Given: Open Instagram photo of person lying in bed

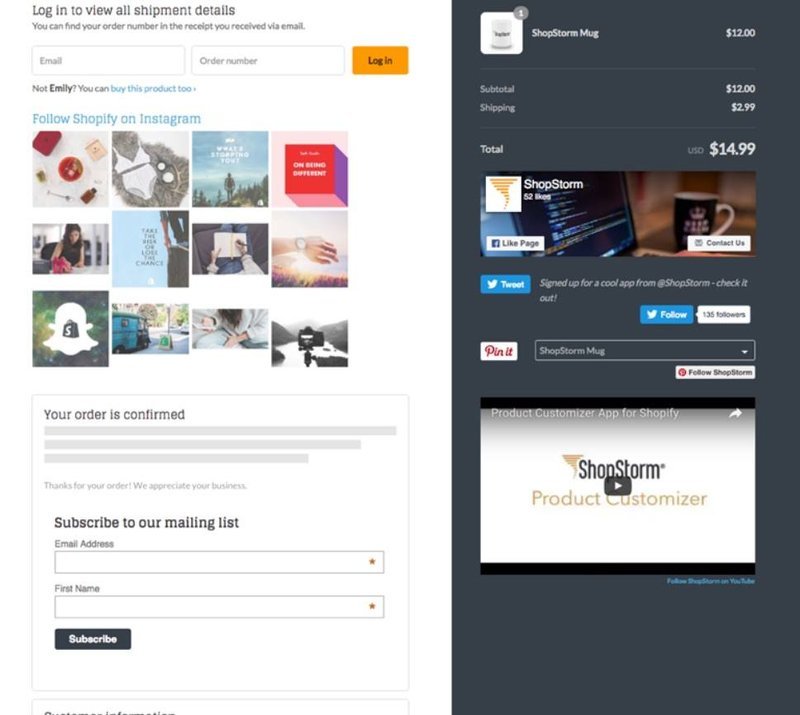Looking at the screenshot, I should [230, 329].
